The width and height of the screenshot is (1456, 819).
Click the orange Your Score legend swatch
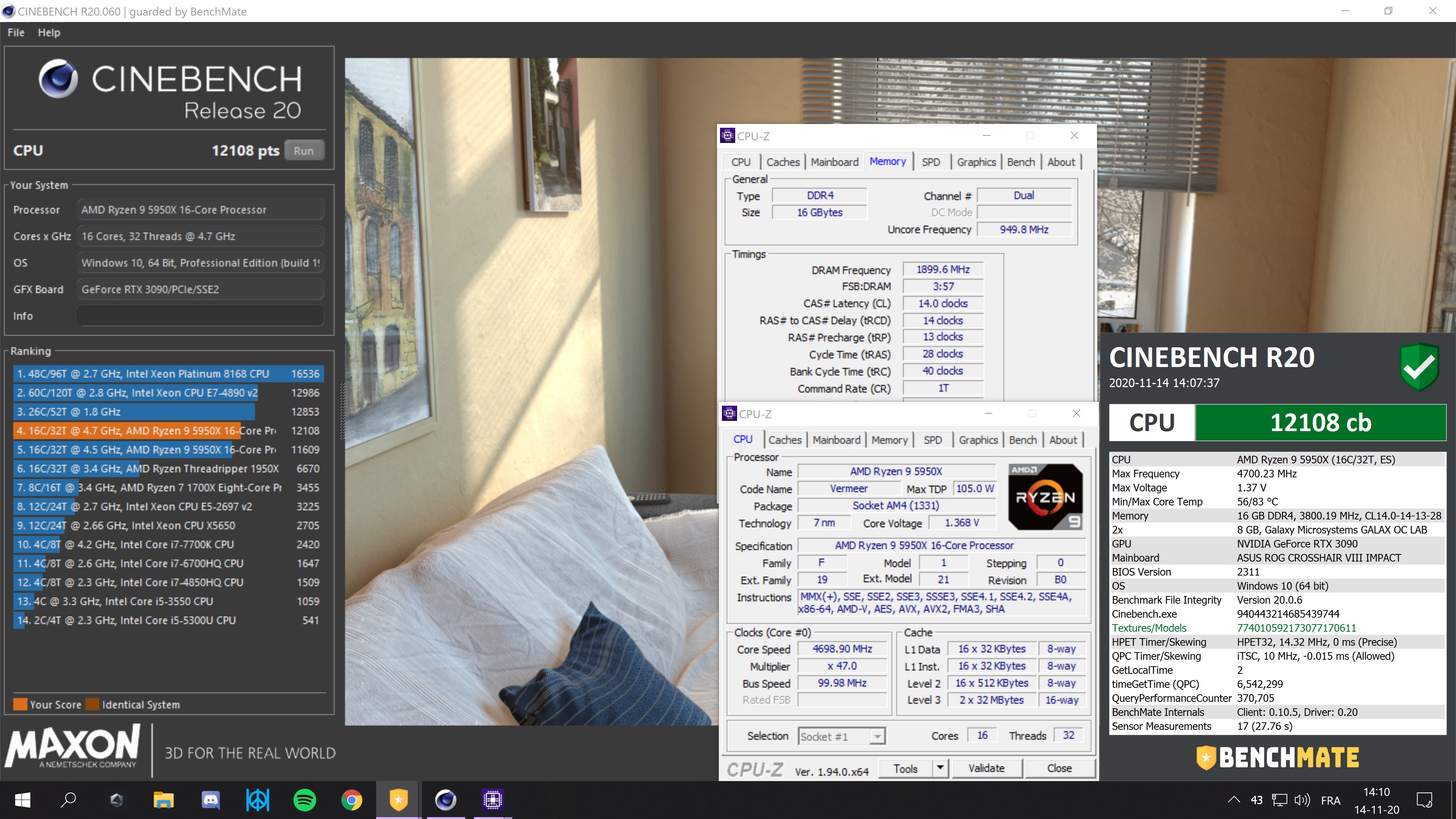pyautogui.click(x=20, y=704)
